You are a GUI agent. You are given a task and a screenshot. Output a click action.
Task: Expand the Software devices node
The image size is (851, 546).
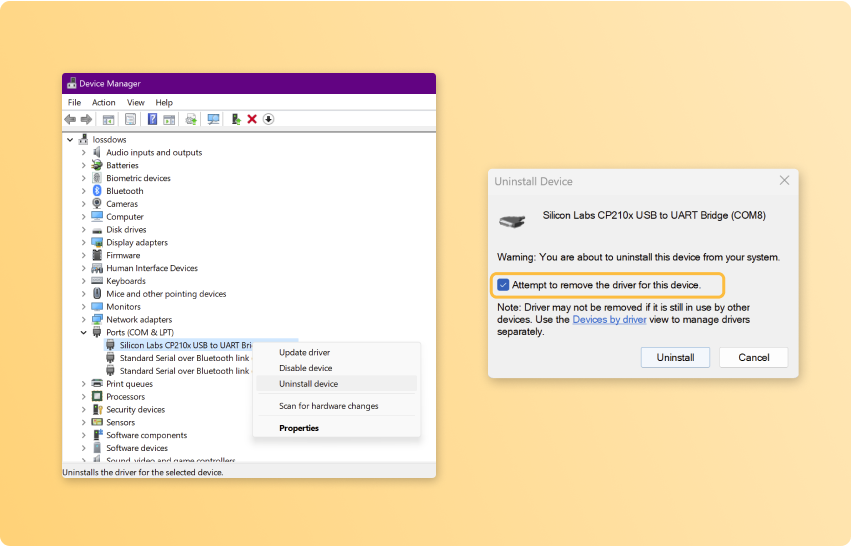click(x=84, y=448)
